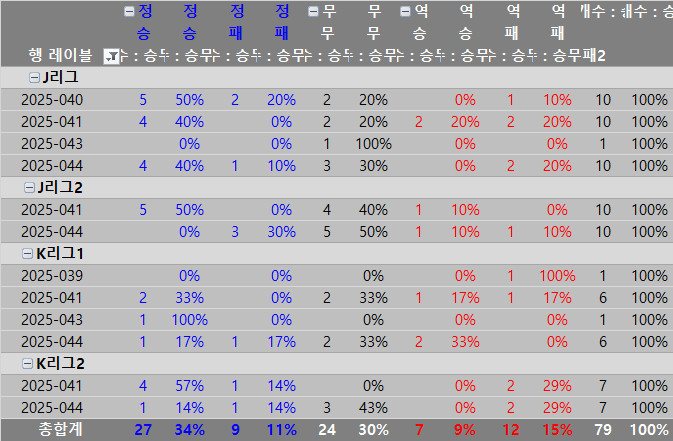Collapse the K리그1 row group
Screen dimensions: 673x441
tap(27, 254)
